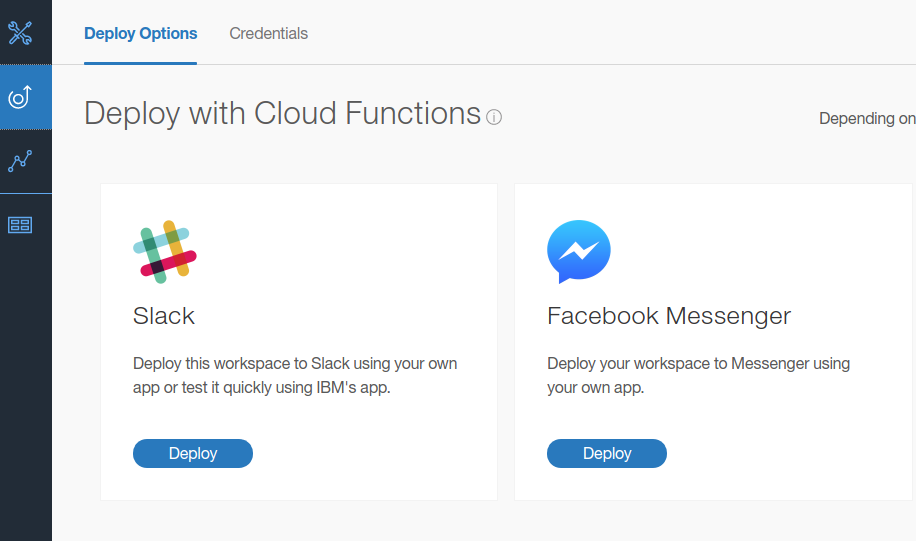The height and width of the screenshot is (541, 916).
Task: Open the Build tools wrench icon in sidebar
Action: 20,33
